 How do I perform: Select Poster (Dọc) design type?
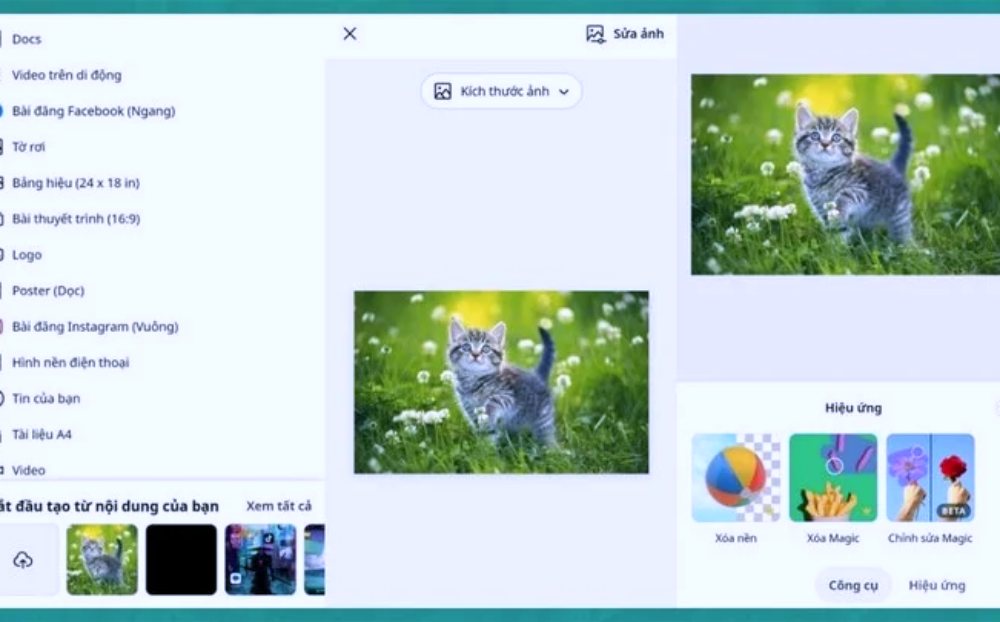pyautogui.click(x=48, y=291)
